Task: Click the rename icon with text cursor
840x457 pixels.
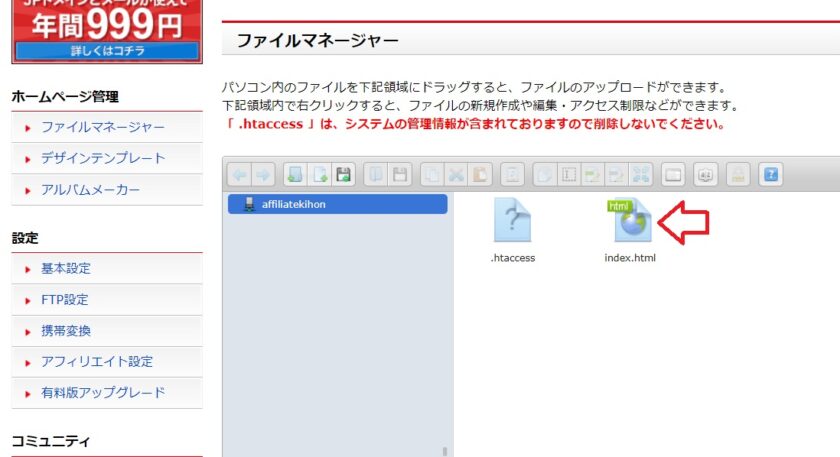Action: 568,175
